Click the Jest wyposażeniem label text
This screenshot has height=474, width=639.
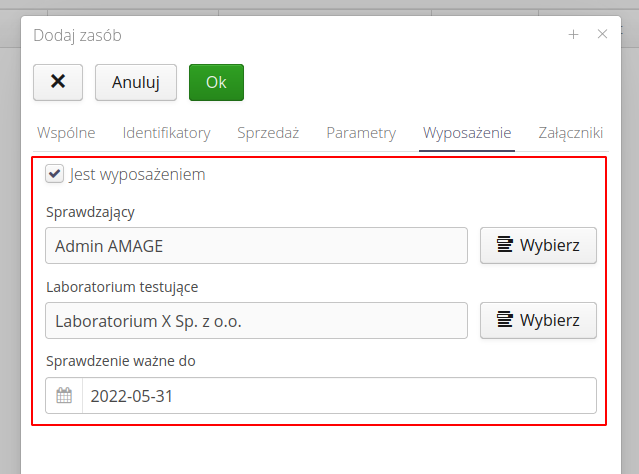pyautogui.click(x=137, y=174)
